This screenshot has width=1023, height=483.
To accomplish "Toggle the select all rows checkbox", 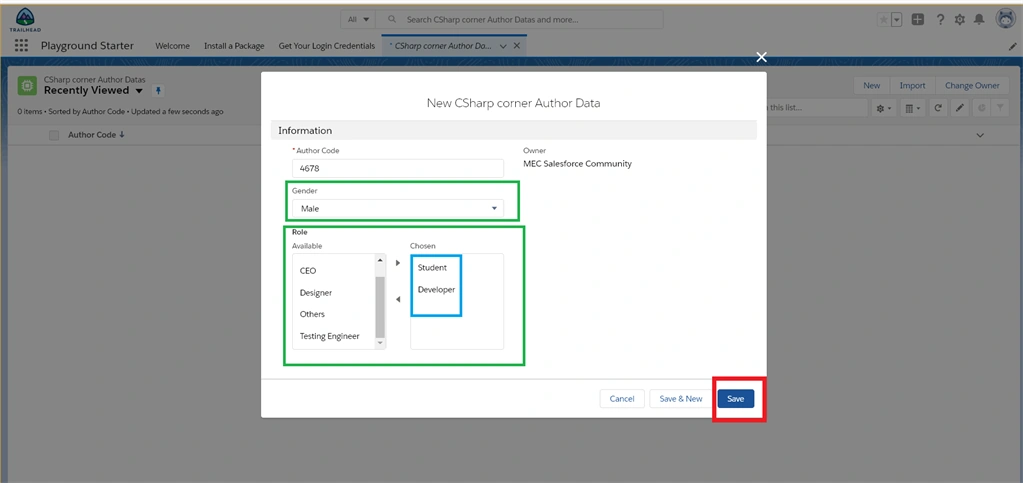I will click(54, 135).
